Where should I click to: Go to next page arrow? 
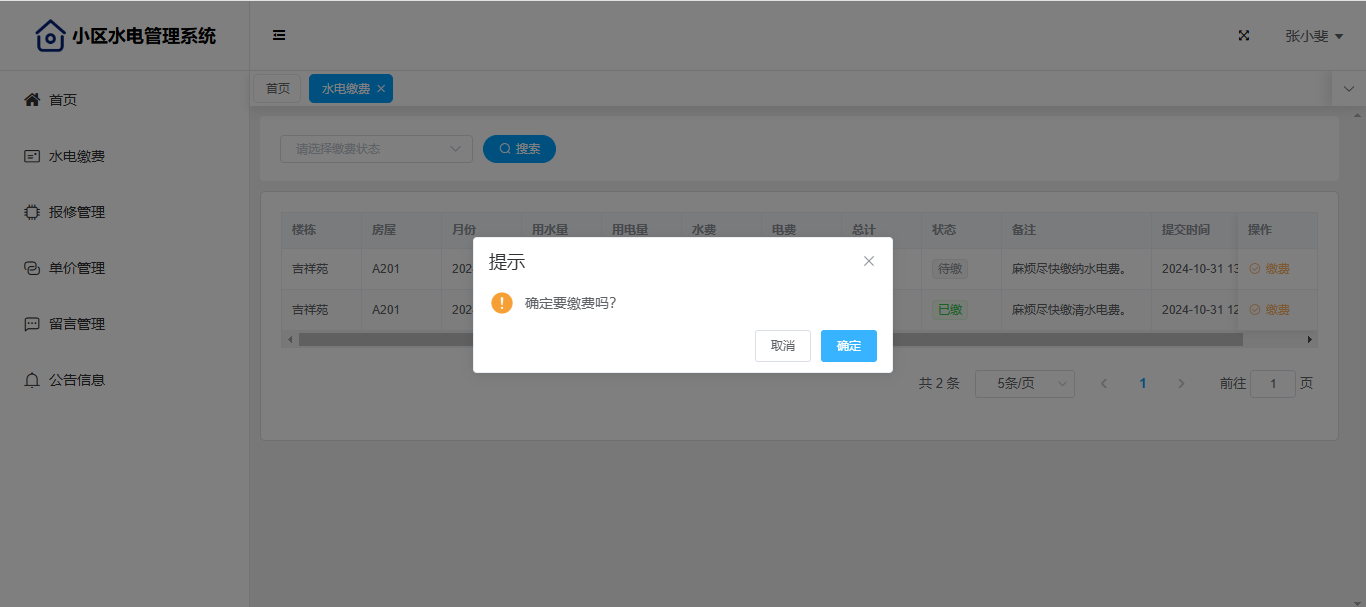pyautogui.click(x=1181, y=384)
